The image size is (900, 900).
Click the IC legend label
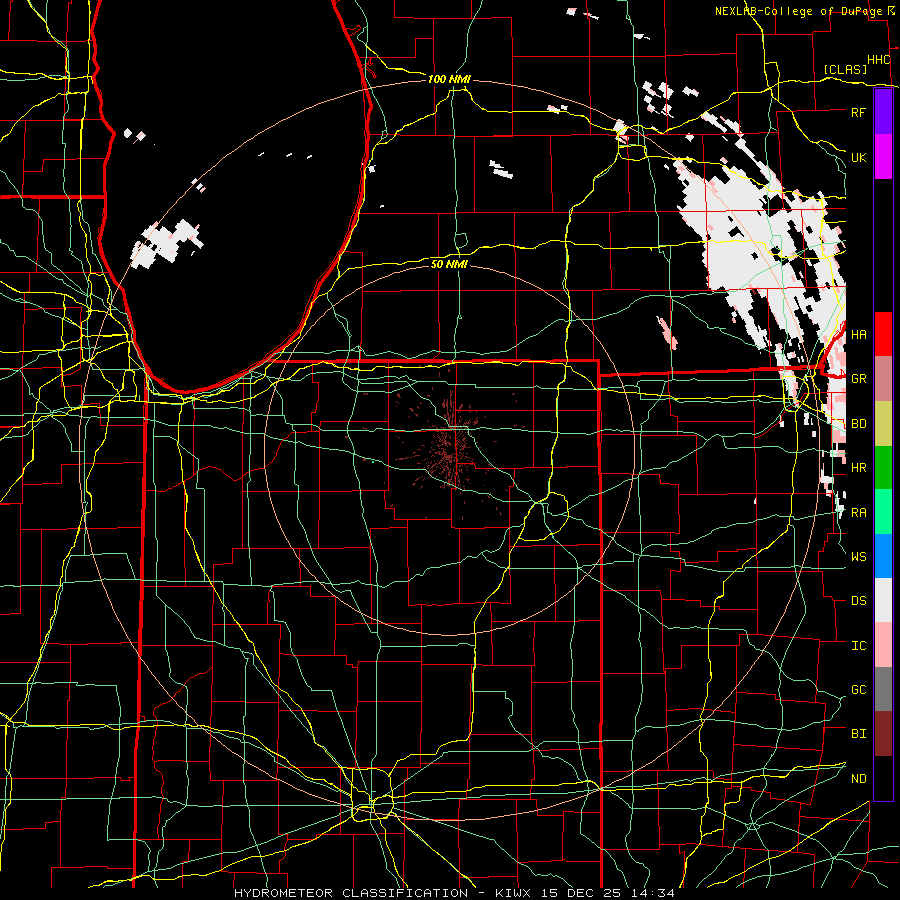coord(858,646)
